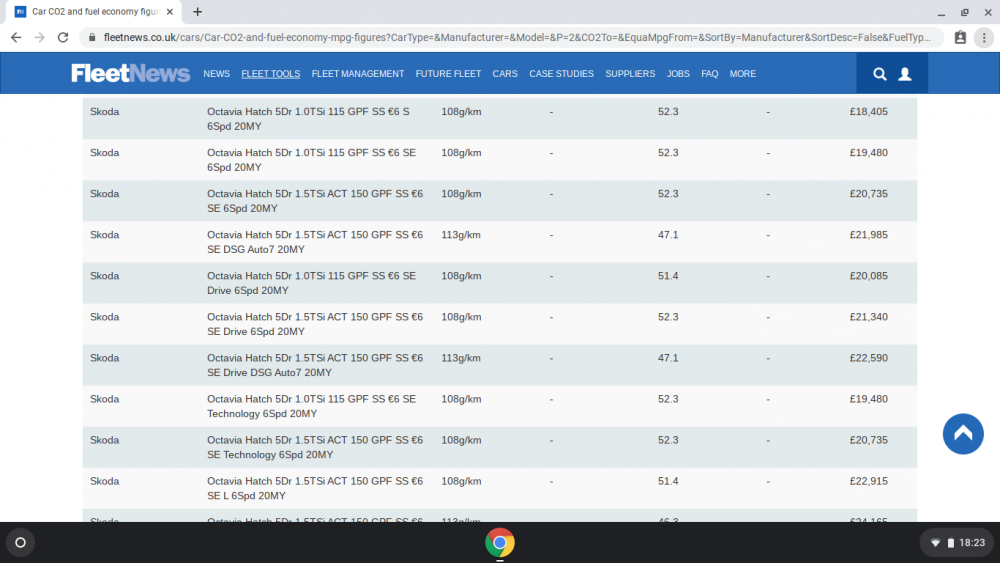Click the battery status icon
1000x563 pixels.
950,543
